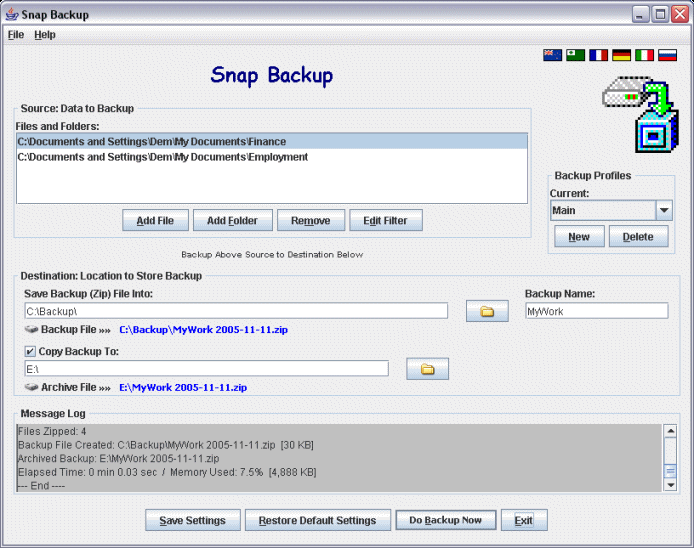Select the Finance folder row
694x548 pixels.
272,142
